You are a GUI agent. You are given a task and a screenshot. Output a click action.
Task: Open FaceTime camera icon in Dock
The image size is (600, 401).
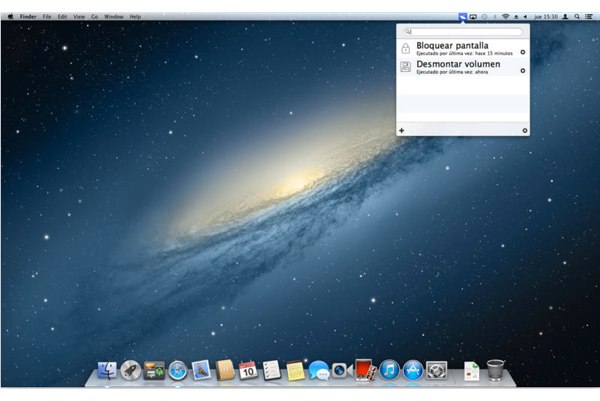coord(342,370)
